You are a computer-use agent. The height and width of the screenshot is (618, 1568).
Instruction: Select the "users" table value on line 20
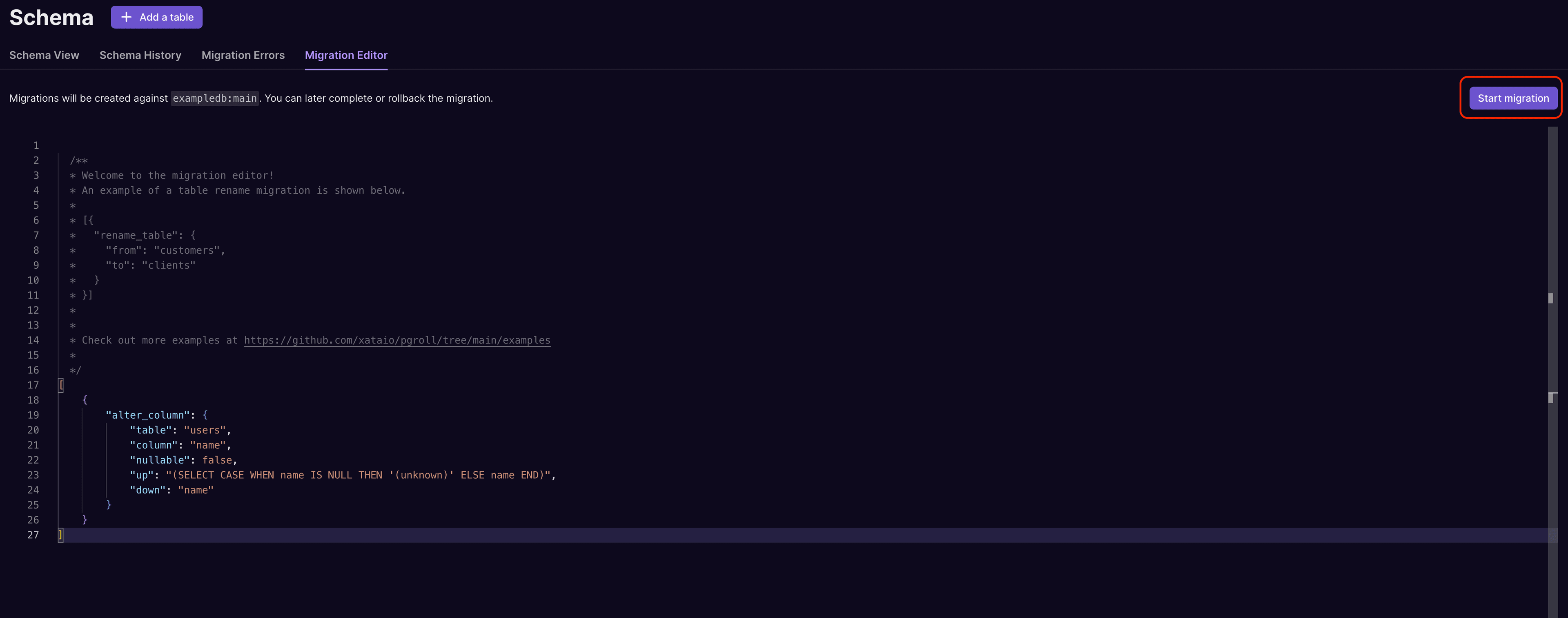(x=205, y=430)
